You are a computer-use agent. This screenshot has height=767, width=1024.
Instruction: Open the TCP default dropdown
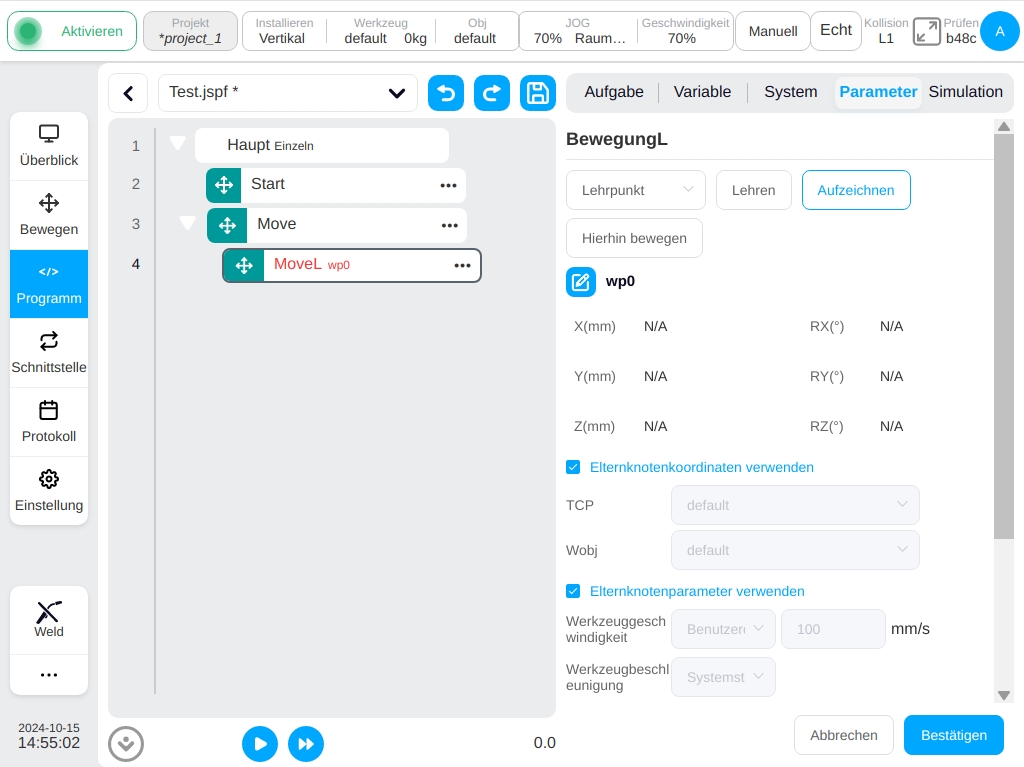(795, 505)
